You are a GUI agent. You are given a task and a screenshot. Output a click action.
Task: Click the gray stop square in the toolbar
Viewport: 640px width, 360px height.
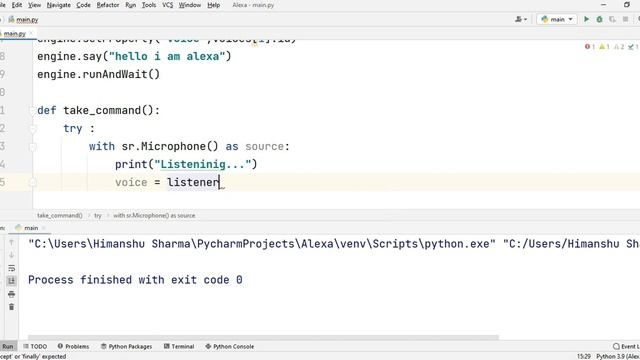click(625, 19)
